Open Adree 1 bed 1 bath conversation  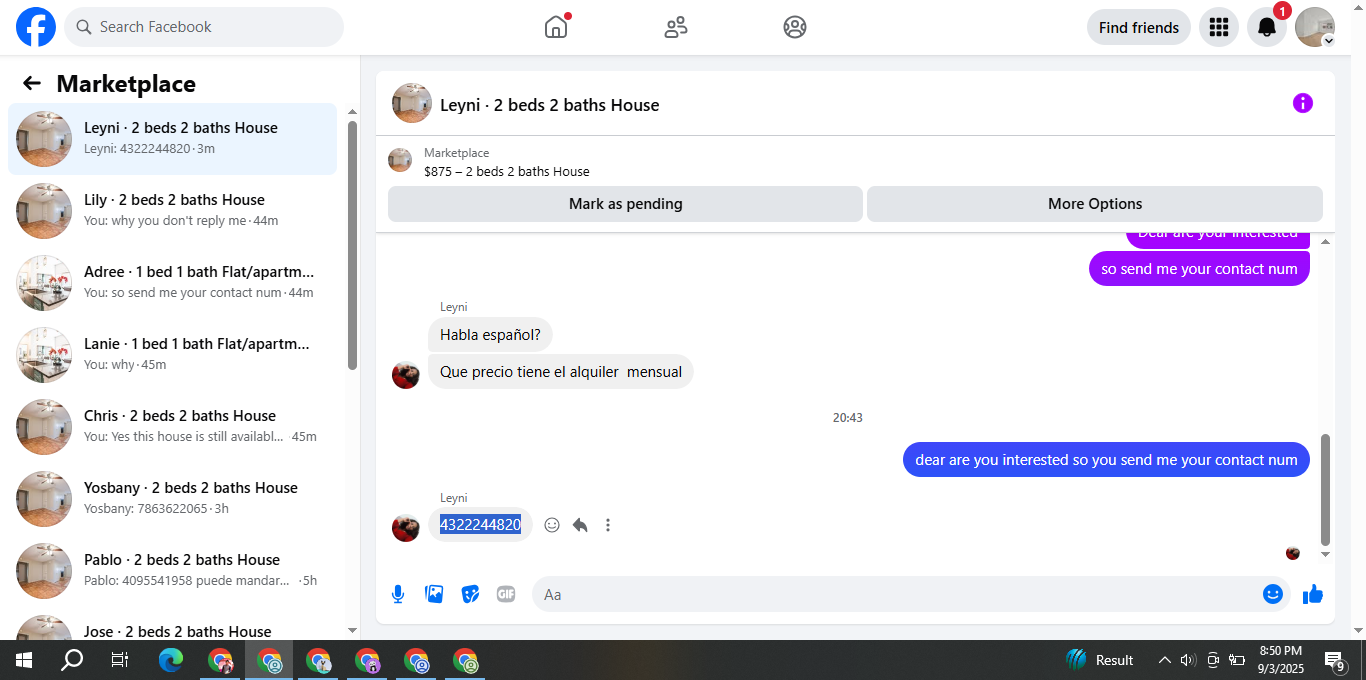tap(172, 283)
